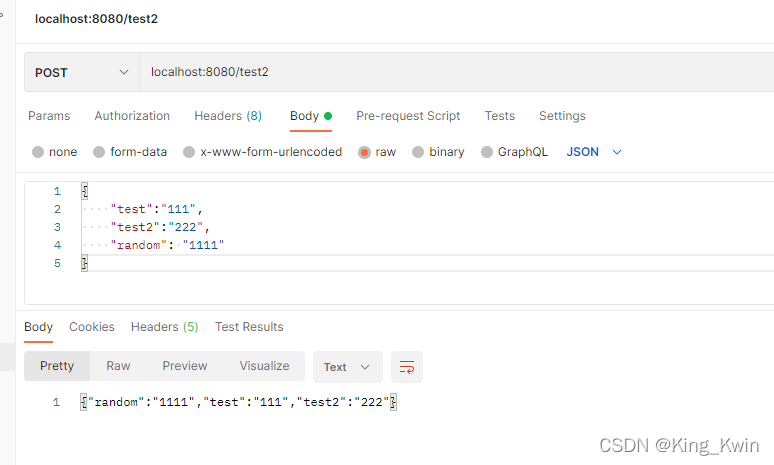
Task: Select the none body radio option
Action: pyautogui.click(x=38, y=152)
